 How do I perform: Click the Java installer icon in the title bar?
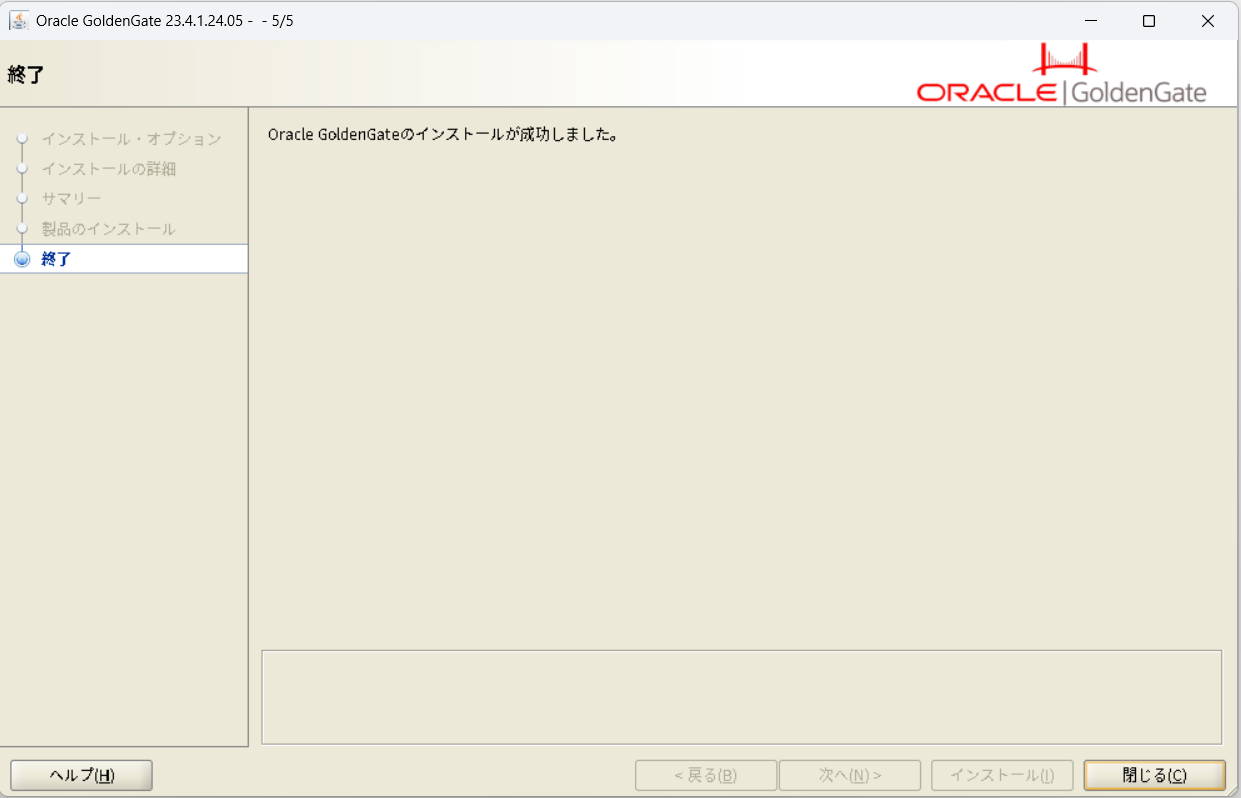18,19
